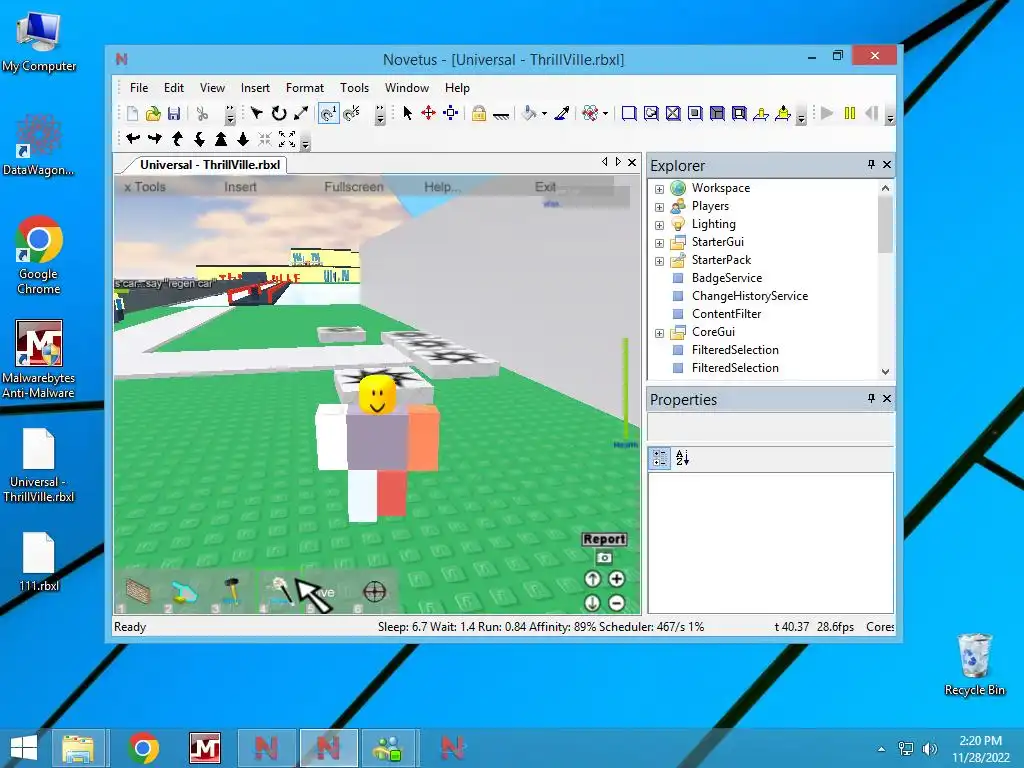Click the paint bucket Fill tool
The width and height of the screenshot is (1024, 768).
pos(529,113)
